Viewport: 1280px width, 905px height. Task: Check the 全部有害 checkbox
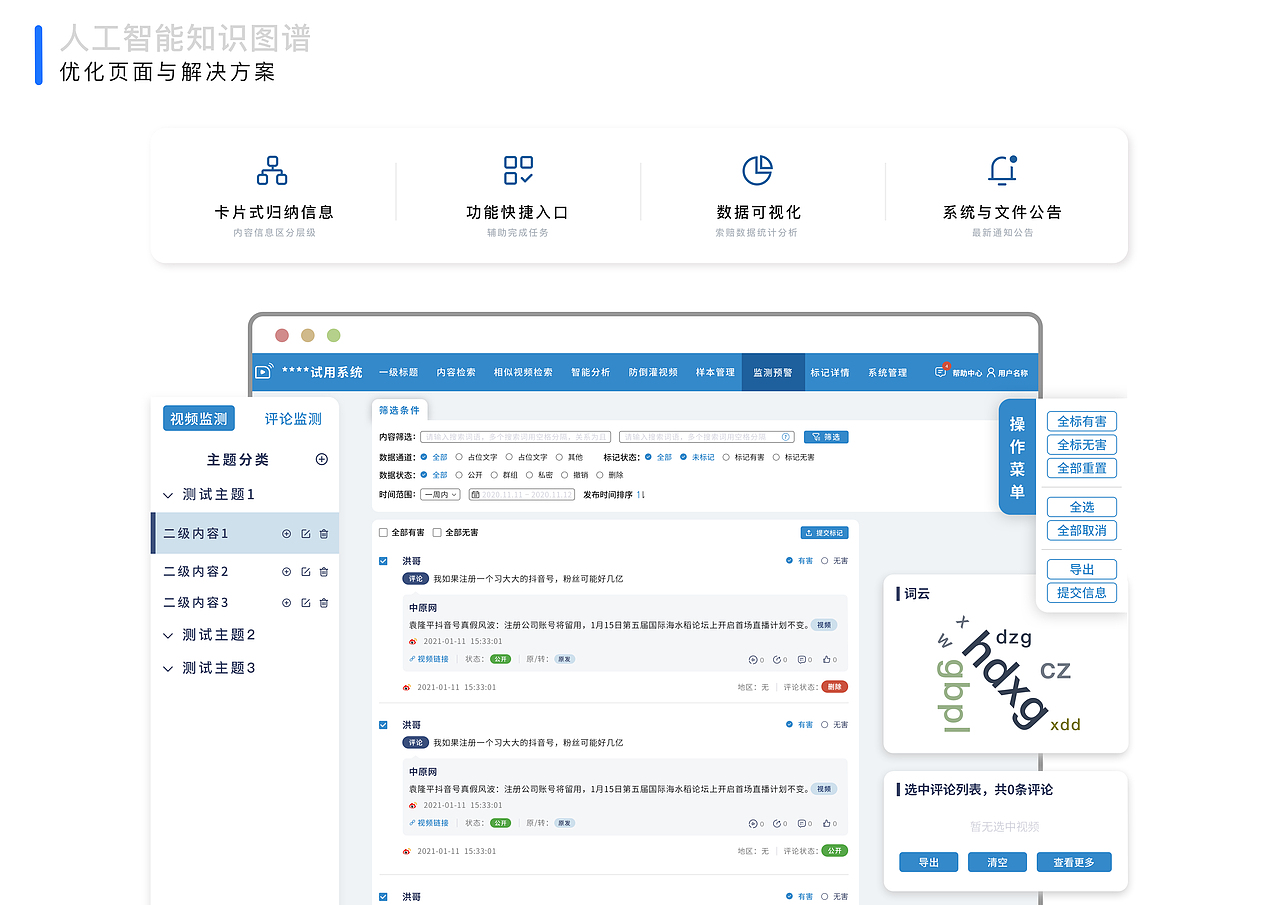pyautogui.click(x=382, y=533)
